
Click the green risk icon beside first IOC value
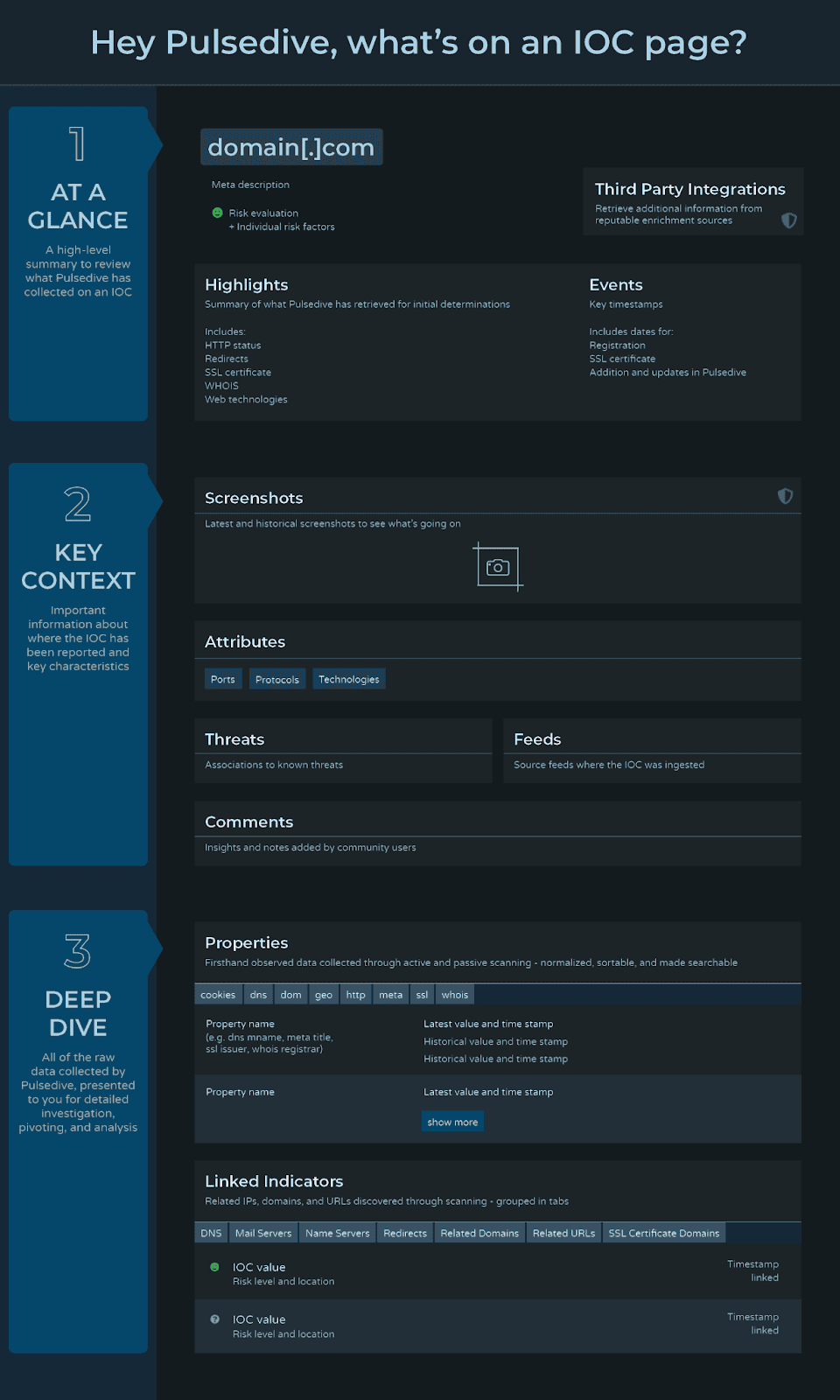click(x=214, y=1267)
